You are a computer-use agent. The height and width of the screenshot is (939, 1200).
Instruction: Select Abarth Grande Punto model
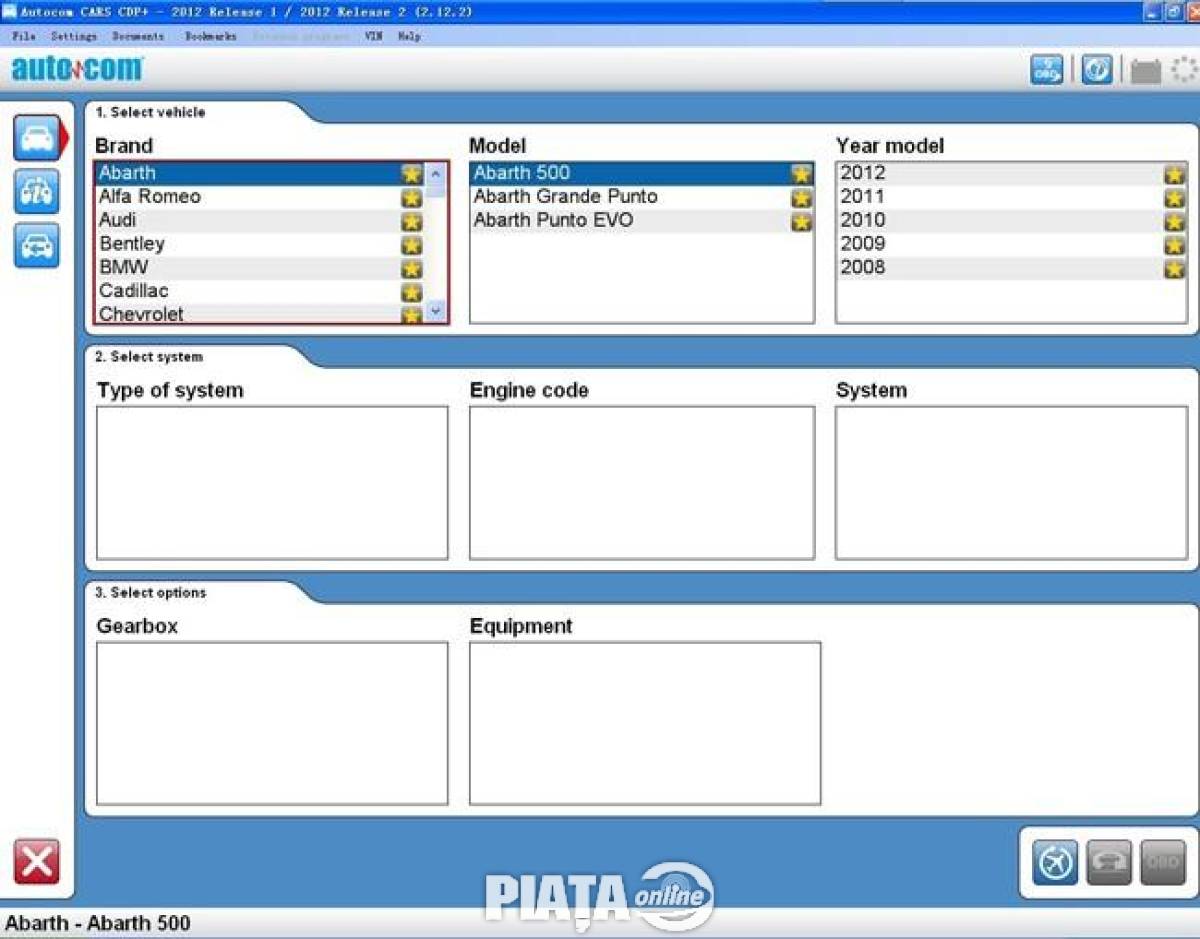[642, 197]
